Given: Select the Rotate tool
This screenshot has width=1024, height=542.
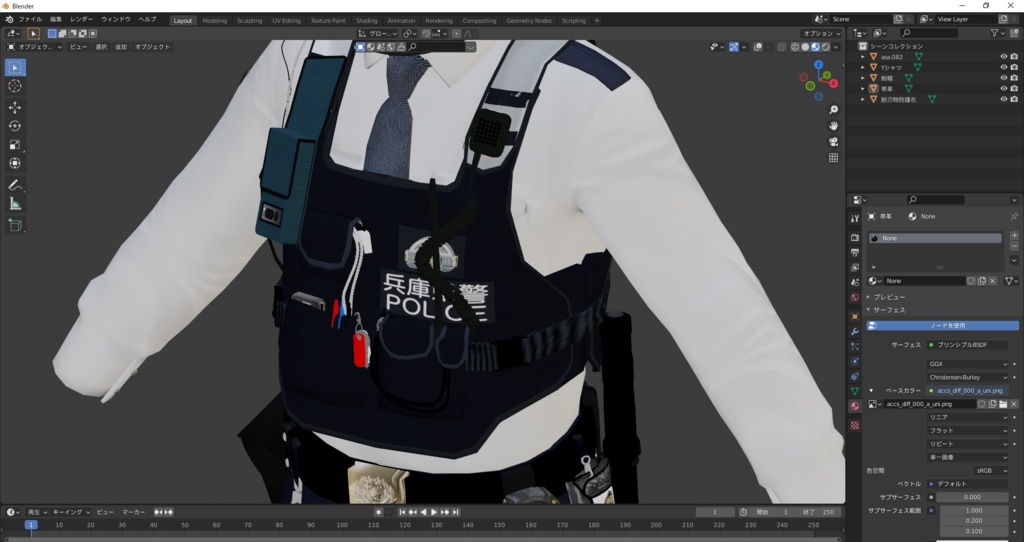Looking at the screenshot, I should (15, 126).
